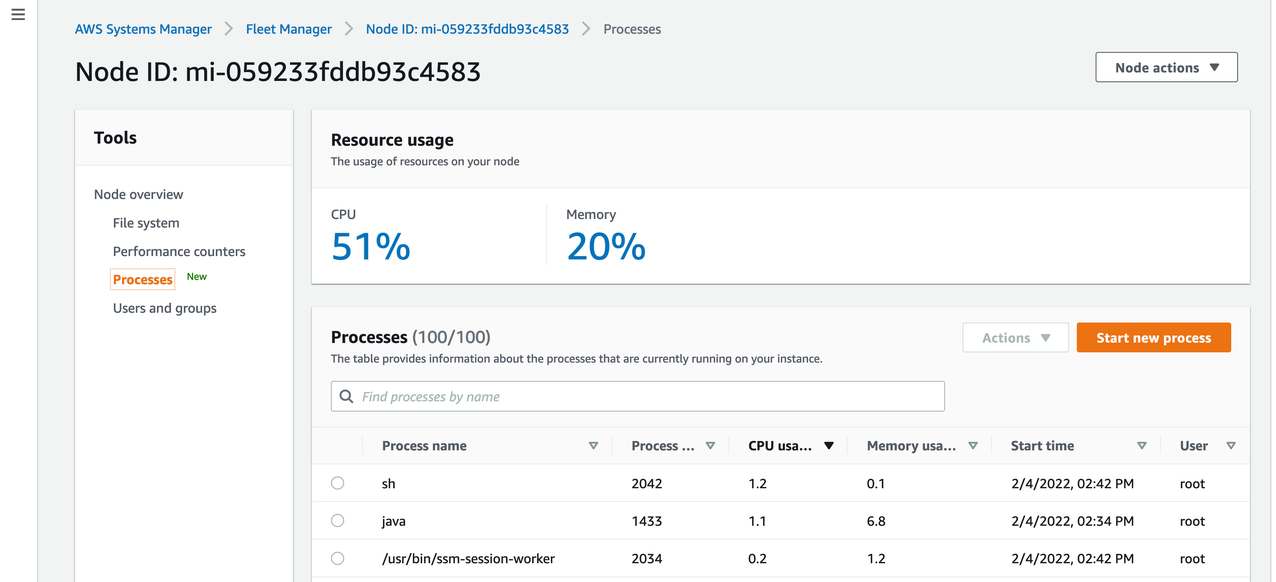Sort by CPU usage column arrow
Image resolution: width=1276 pixels, height=582 pixels.
tap(828, 446)
